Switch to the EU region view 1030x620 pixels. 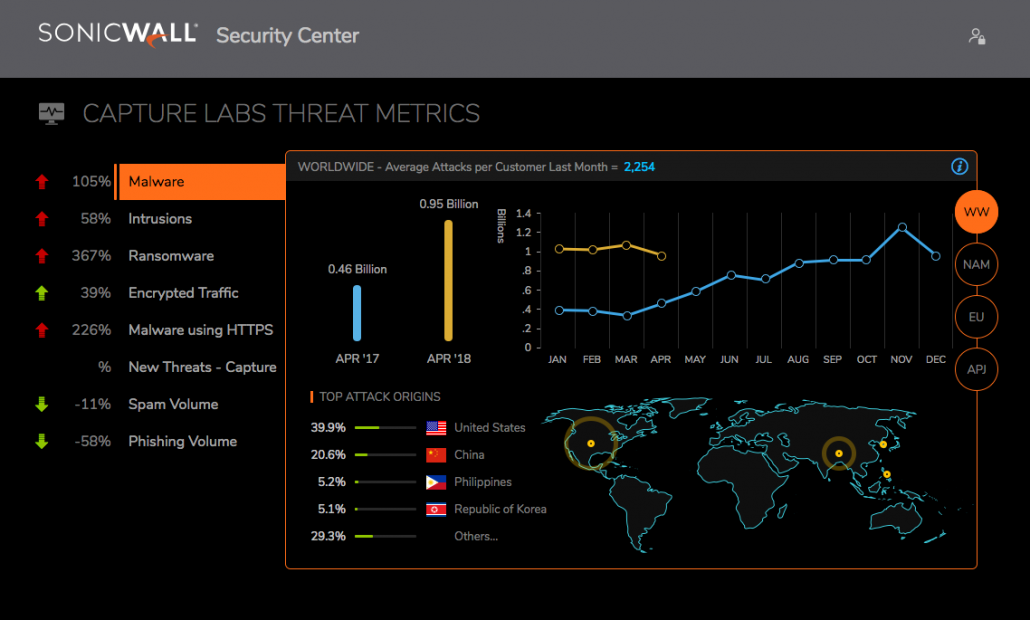tap(976, 316)
